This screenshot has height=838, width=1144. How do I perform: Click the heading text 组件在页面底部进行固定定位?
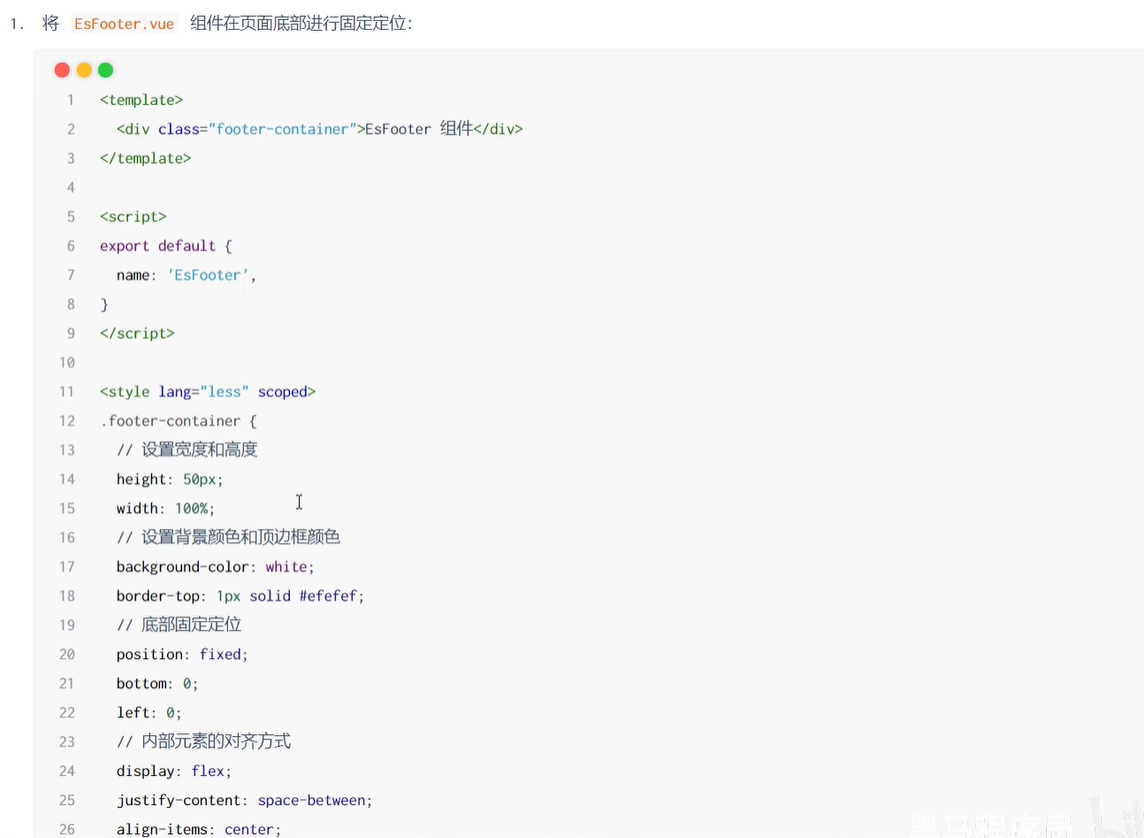pyautogui.click(x=298, y=23)
